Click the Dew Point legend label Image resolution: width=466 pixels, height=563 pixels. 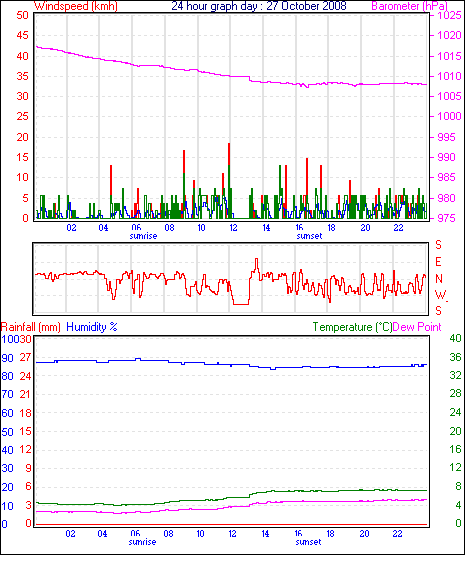[x=417, y=327]
